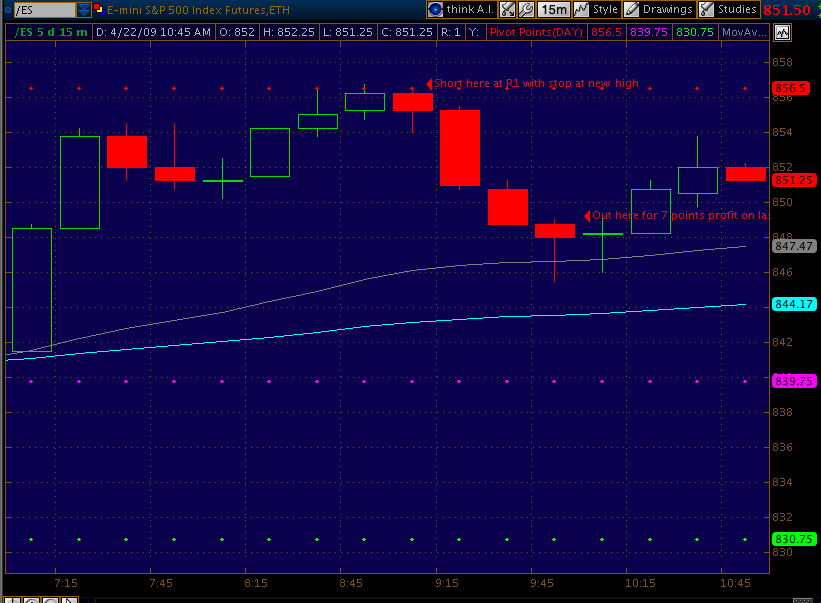This screenshot has height=603, width=821.
Task: Click the pencil icon on Drawings button
Action: click(632, 9)
